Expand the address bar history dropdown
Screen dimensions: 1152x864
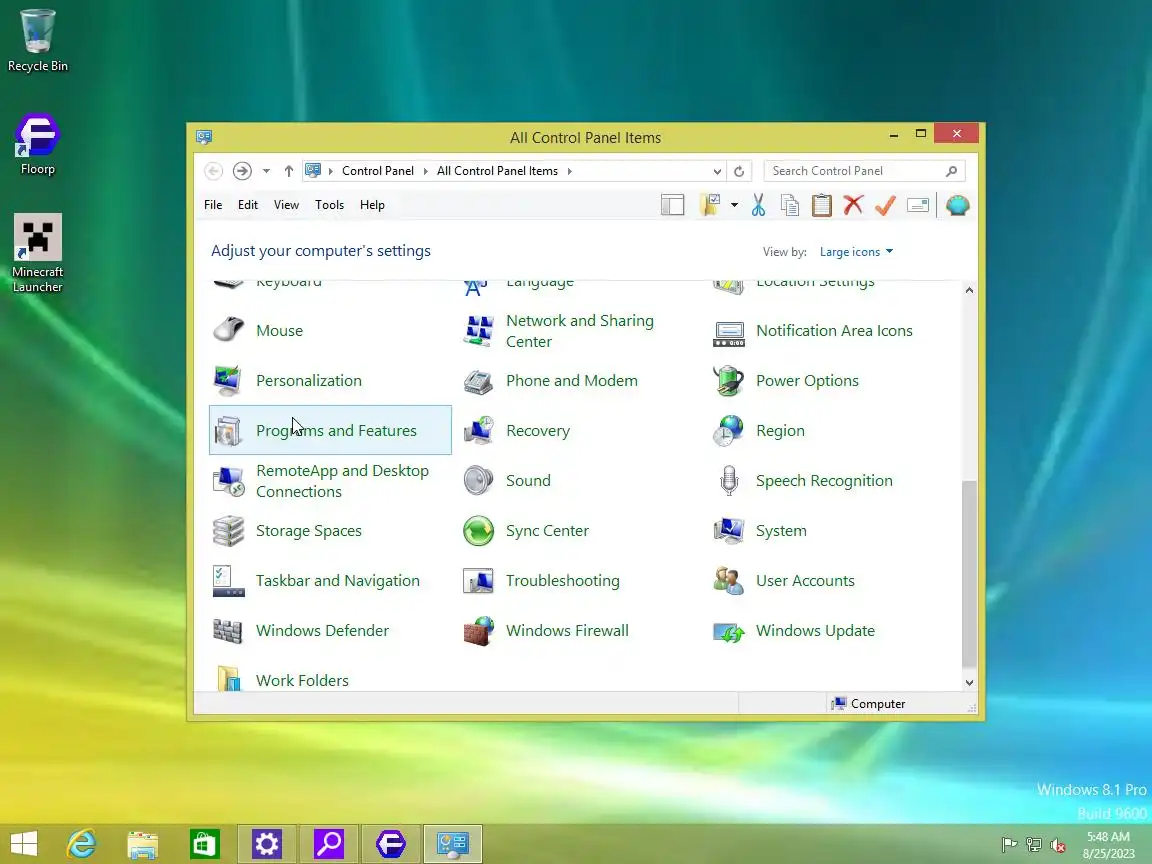717,171
